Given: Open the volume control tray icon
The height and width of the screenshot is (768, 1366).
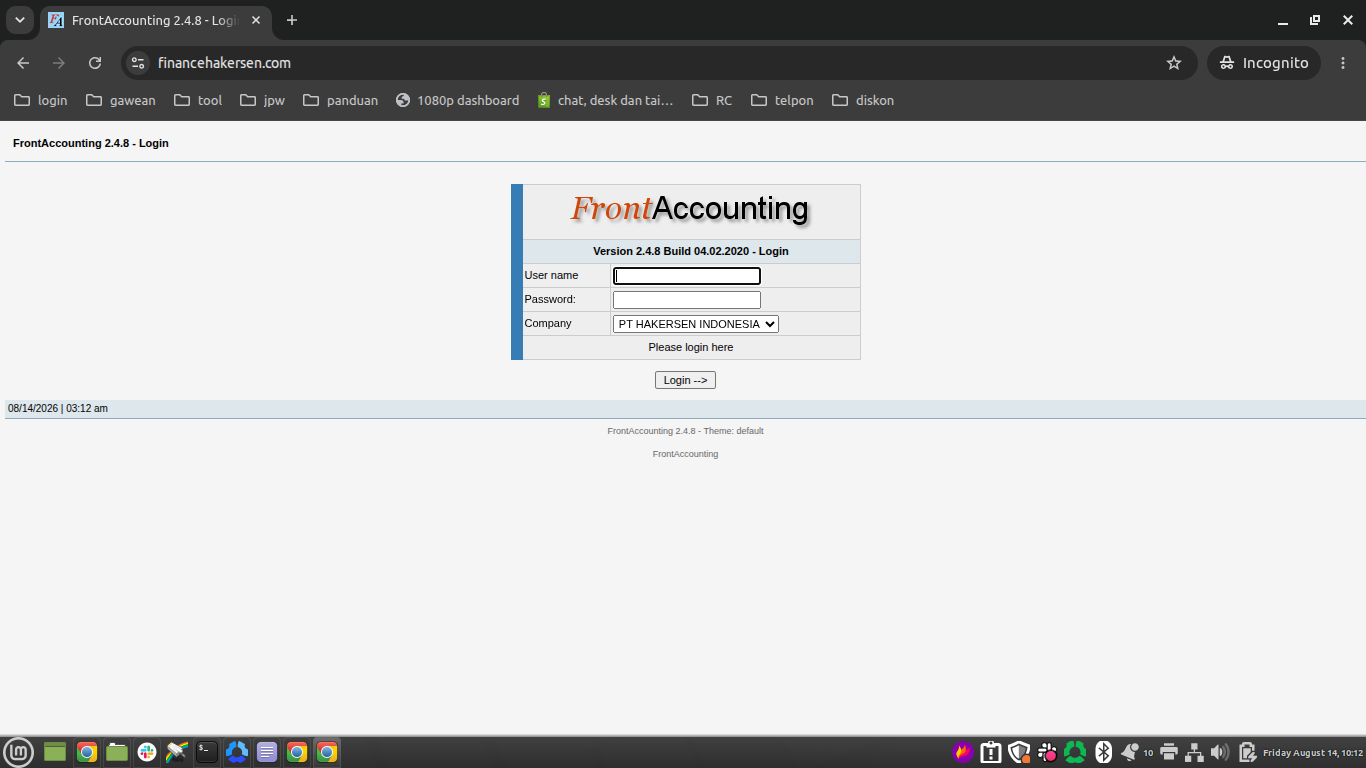Looking at the screenshot, I should [1220, 752].
